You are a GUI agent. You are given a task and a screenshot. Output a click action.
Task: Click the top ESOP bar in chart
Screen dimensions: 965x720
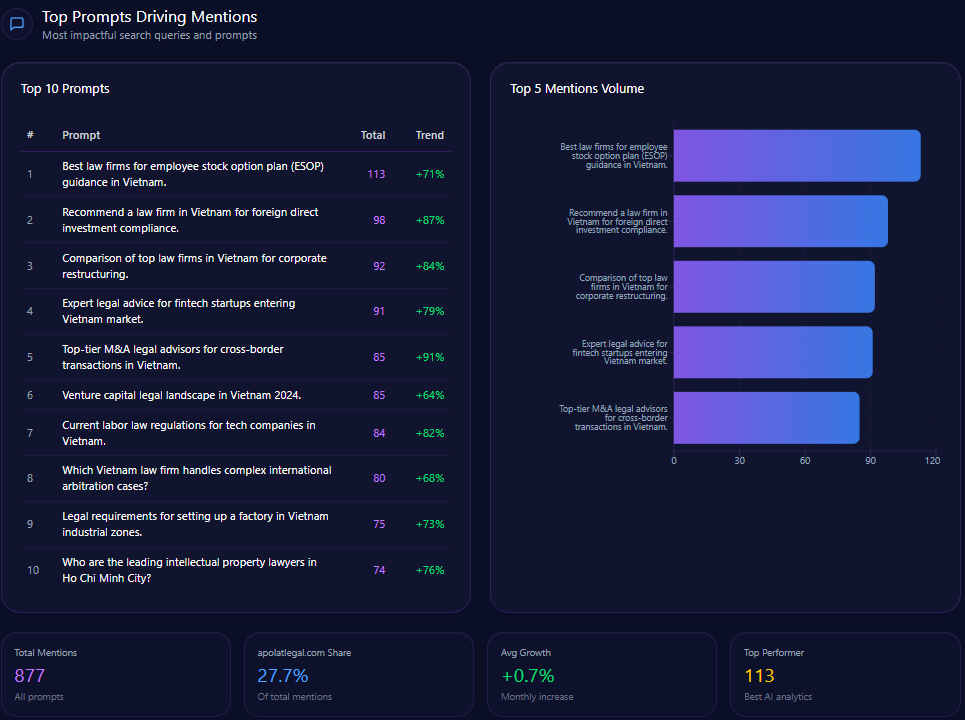point(796,156)
